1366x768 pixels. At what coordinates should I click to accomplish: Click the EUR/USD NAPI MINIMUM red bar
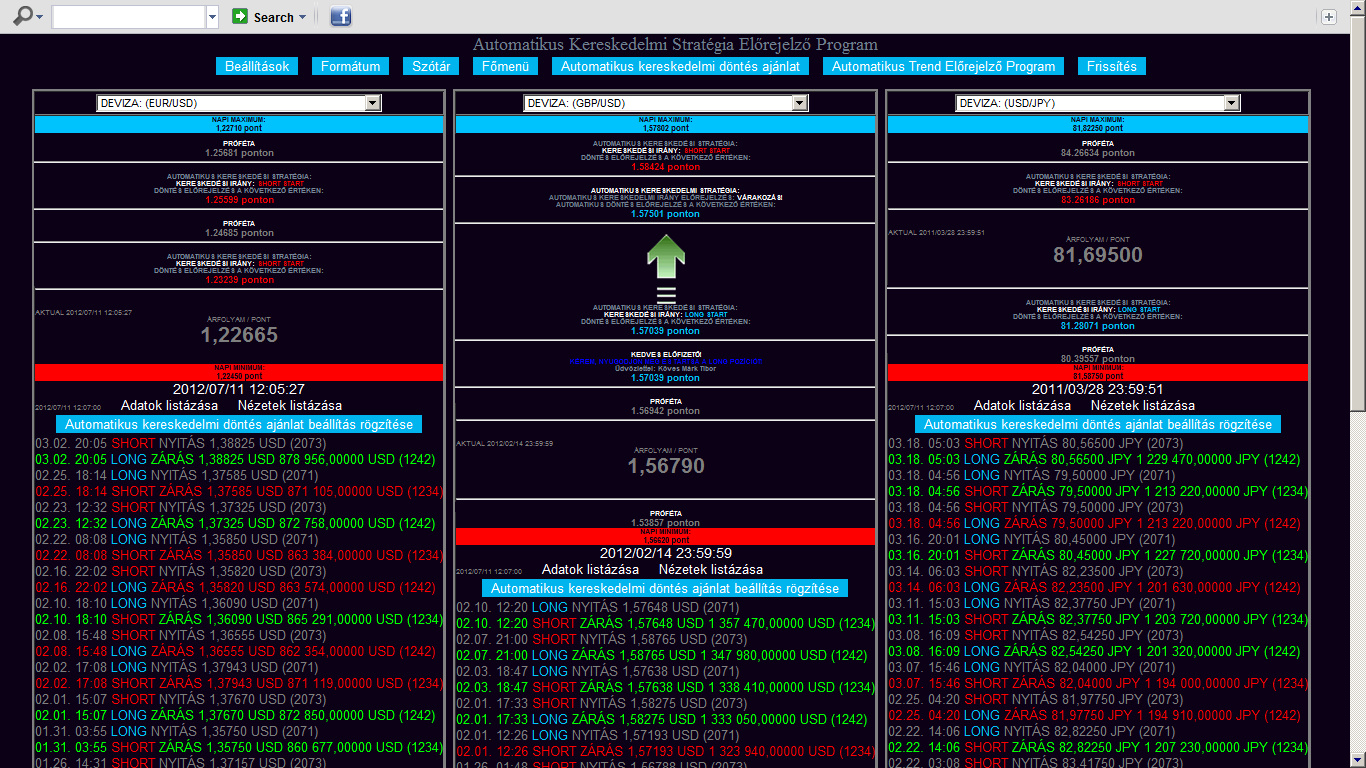pyautogui.click(x=239, y=372)
